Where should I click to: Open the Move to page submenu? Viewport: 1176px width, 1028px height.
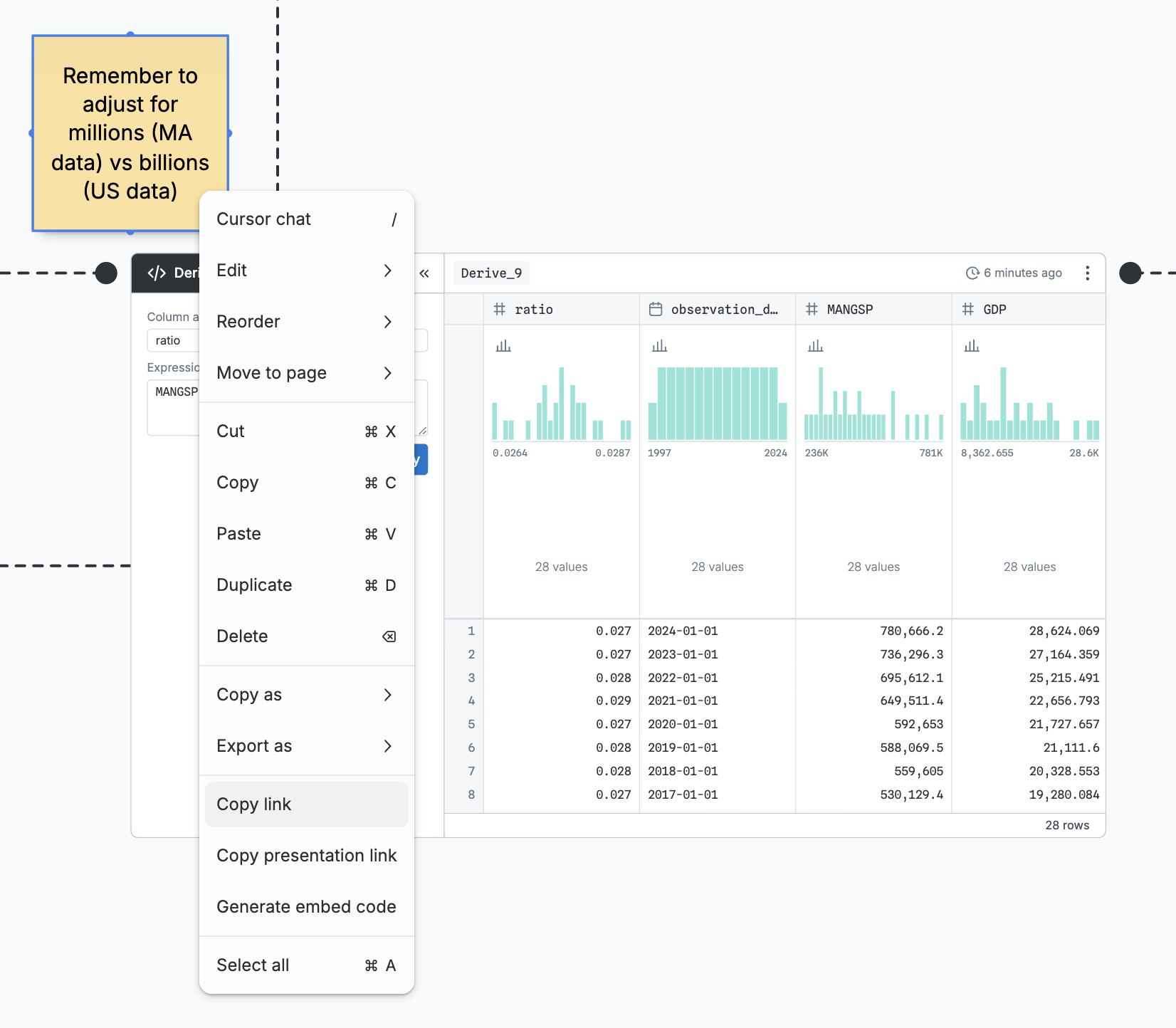(x=306, y=373)
